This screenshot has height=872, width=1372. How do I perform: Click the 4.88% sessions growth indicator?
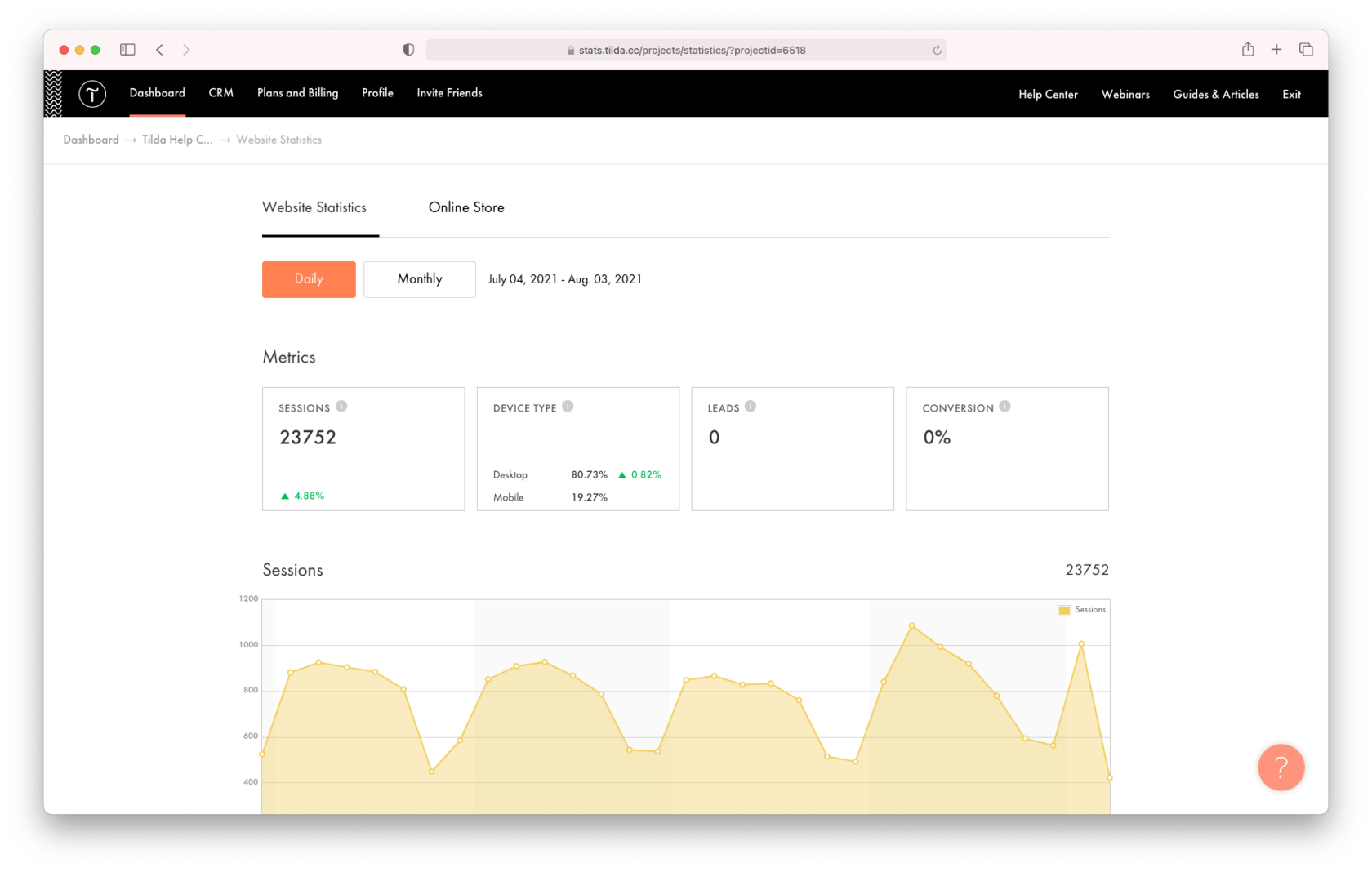click(302, 496)
